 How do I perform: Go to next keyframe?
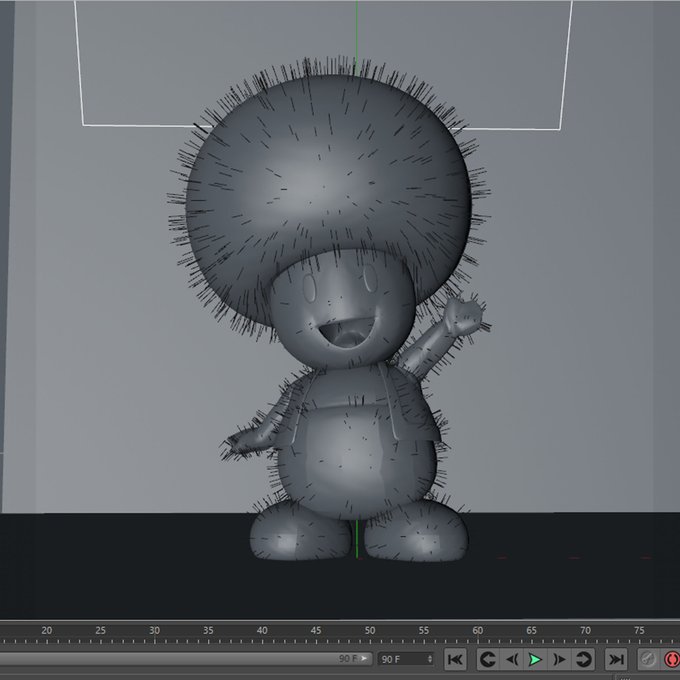click(x=583, y=659)
